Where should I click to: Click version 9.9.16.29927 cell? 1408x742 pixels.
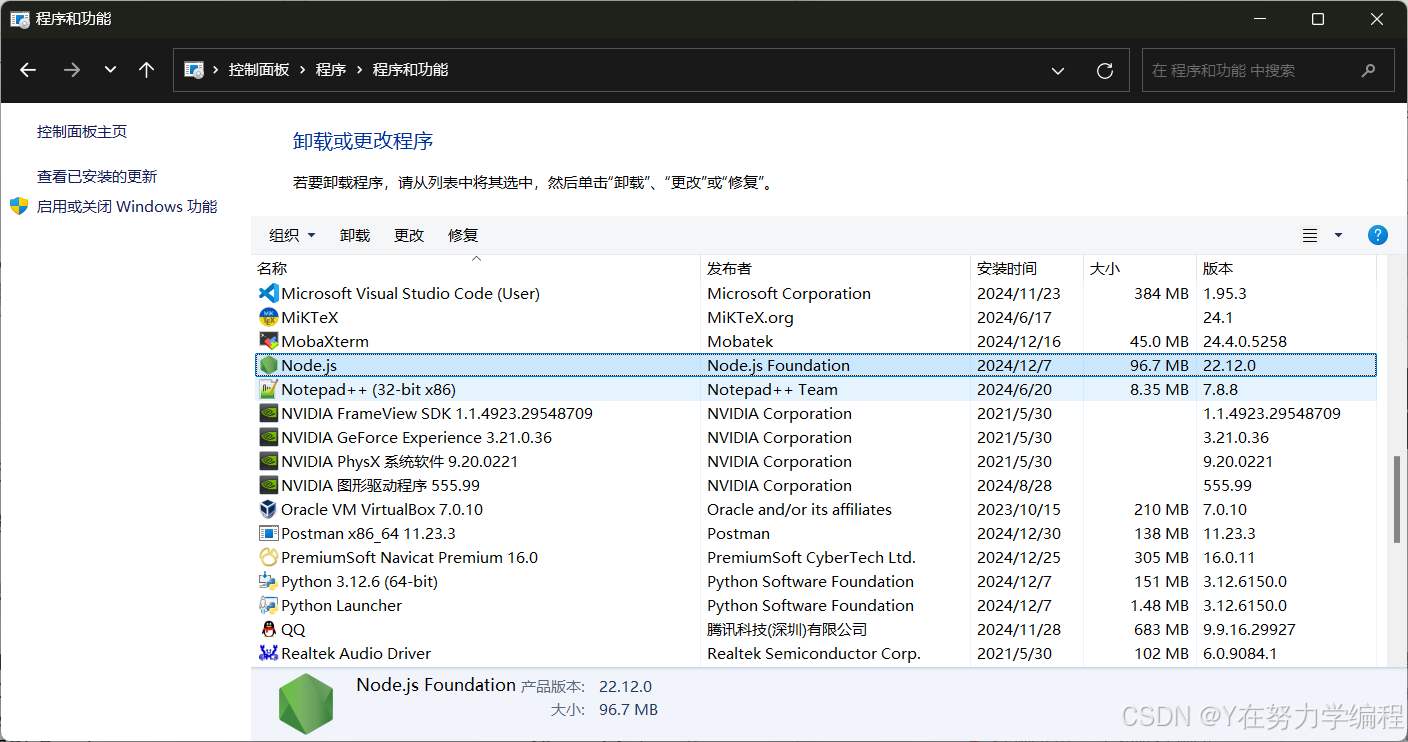(1249, 629)
